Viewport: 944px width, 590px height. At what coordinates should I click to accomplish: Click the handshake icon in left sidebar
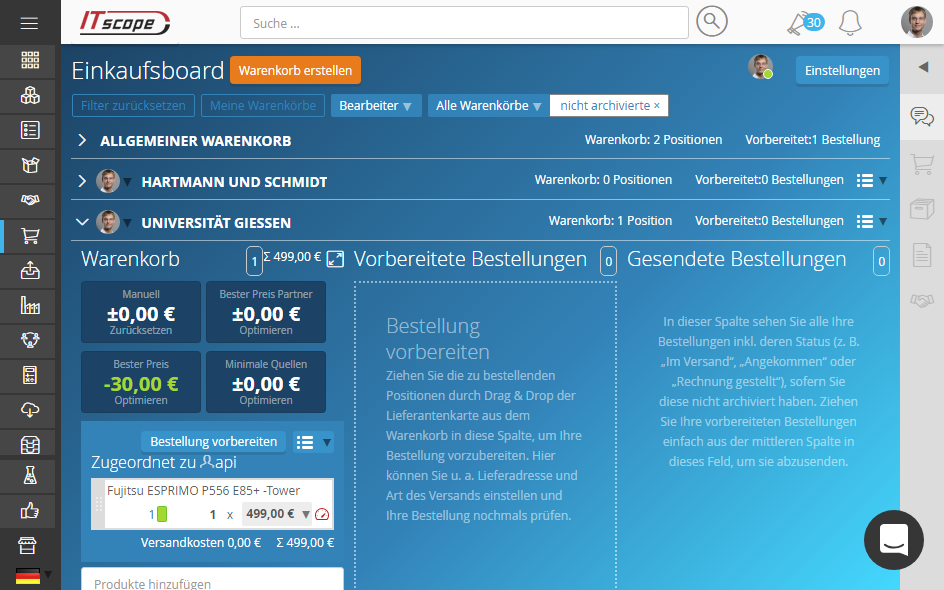[x=30, y=201]
